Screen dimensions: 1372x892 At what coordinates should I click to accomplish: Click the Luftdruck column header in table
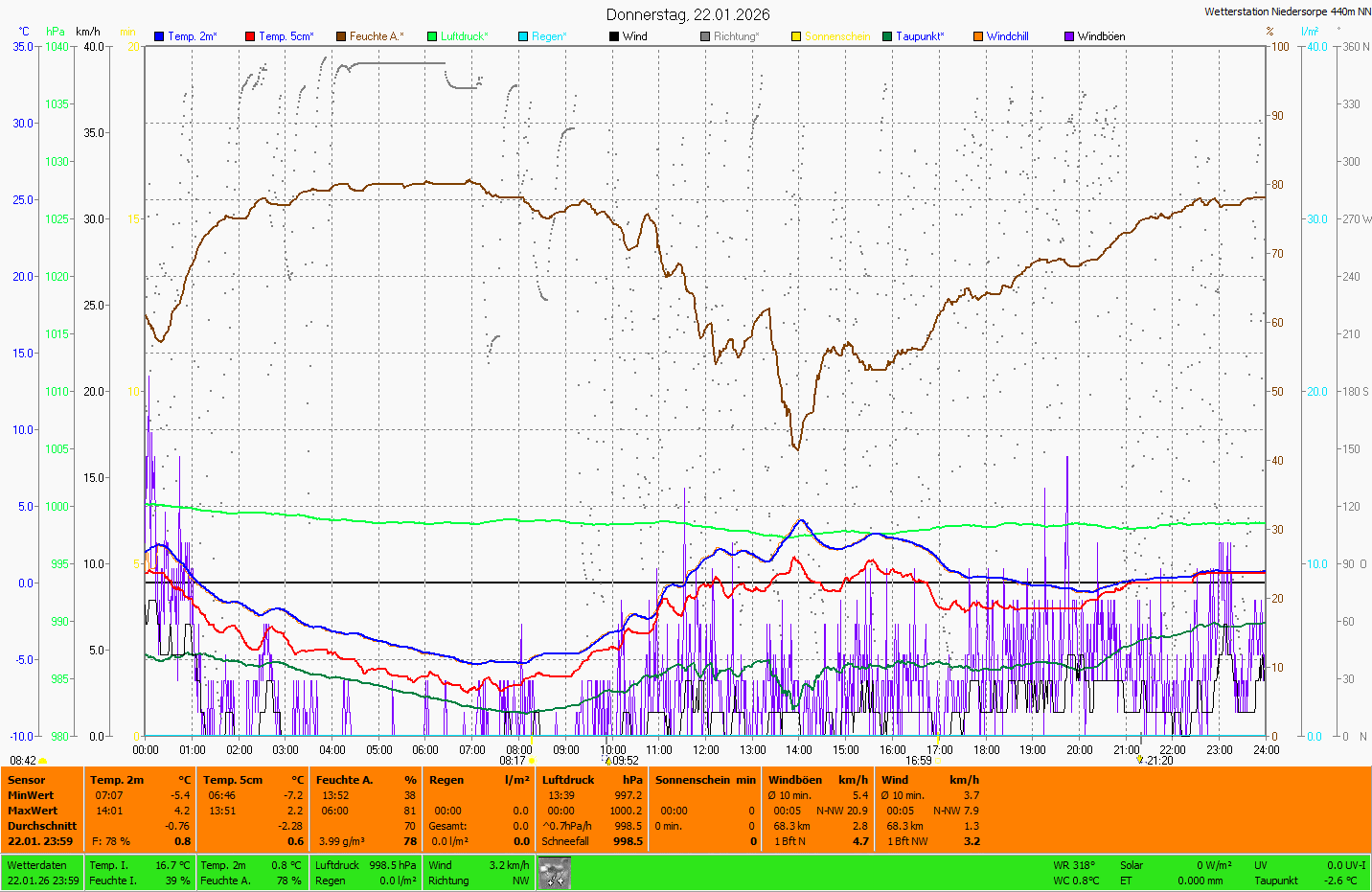point(568,780)
